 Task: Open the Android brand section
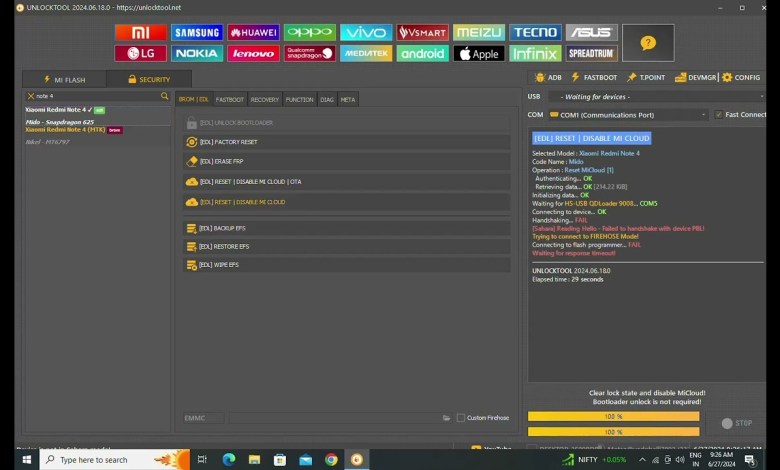(422, 53)
